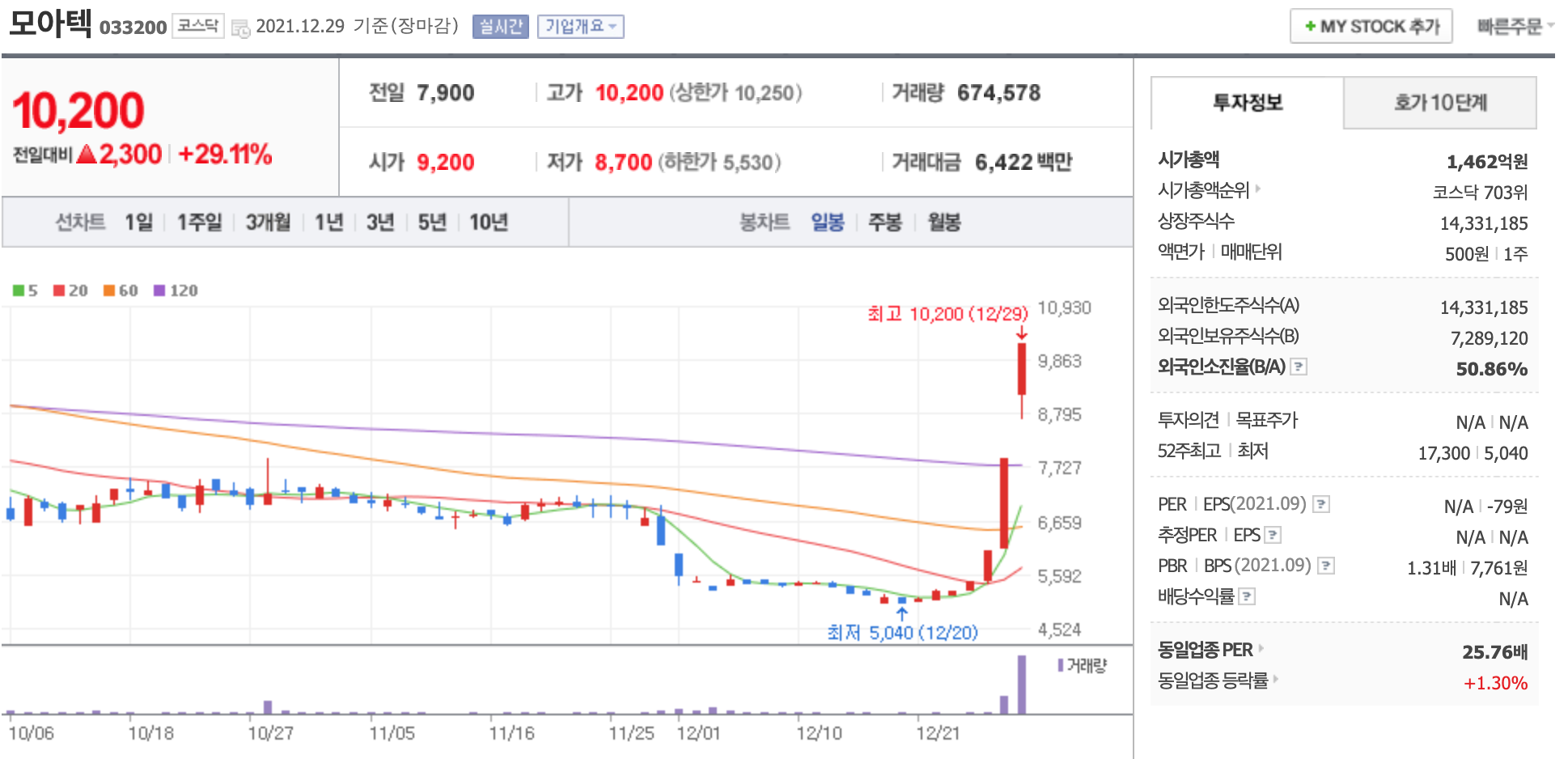The height and width of the screenshot is (759, 1568).
Task: Click the 거래대금 value 6,422 백만
Action: (x=1023, y=163)
